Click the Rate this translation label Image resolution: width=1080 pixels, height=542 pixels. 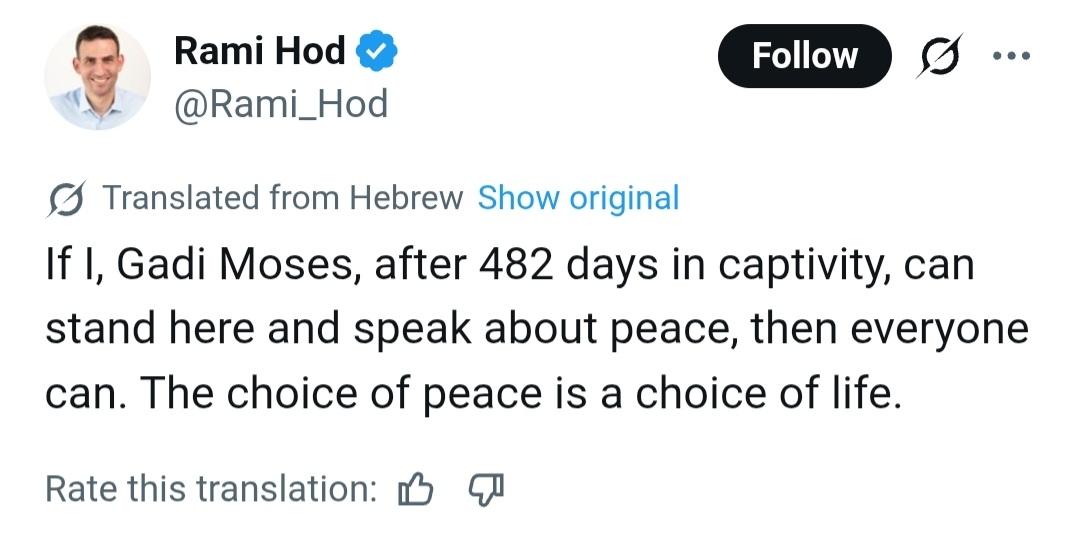coord(212,489)
